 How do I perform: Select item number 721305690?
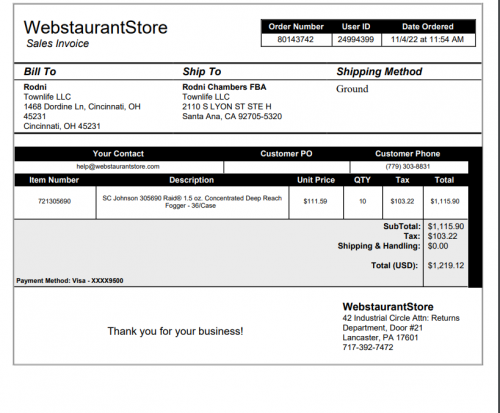click(54, 201)
